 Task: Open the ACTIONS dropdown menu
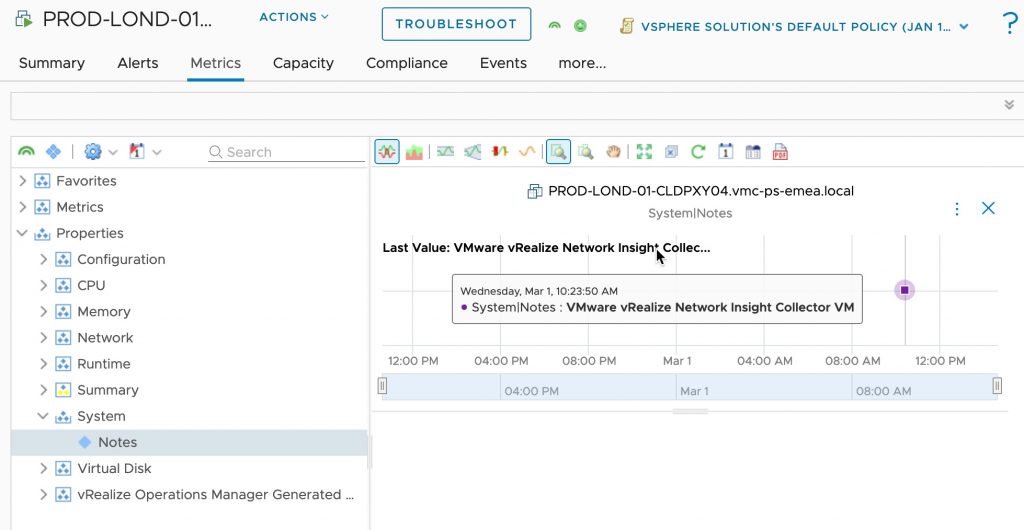[x=294, y=17]
